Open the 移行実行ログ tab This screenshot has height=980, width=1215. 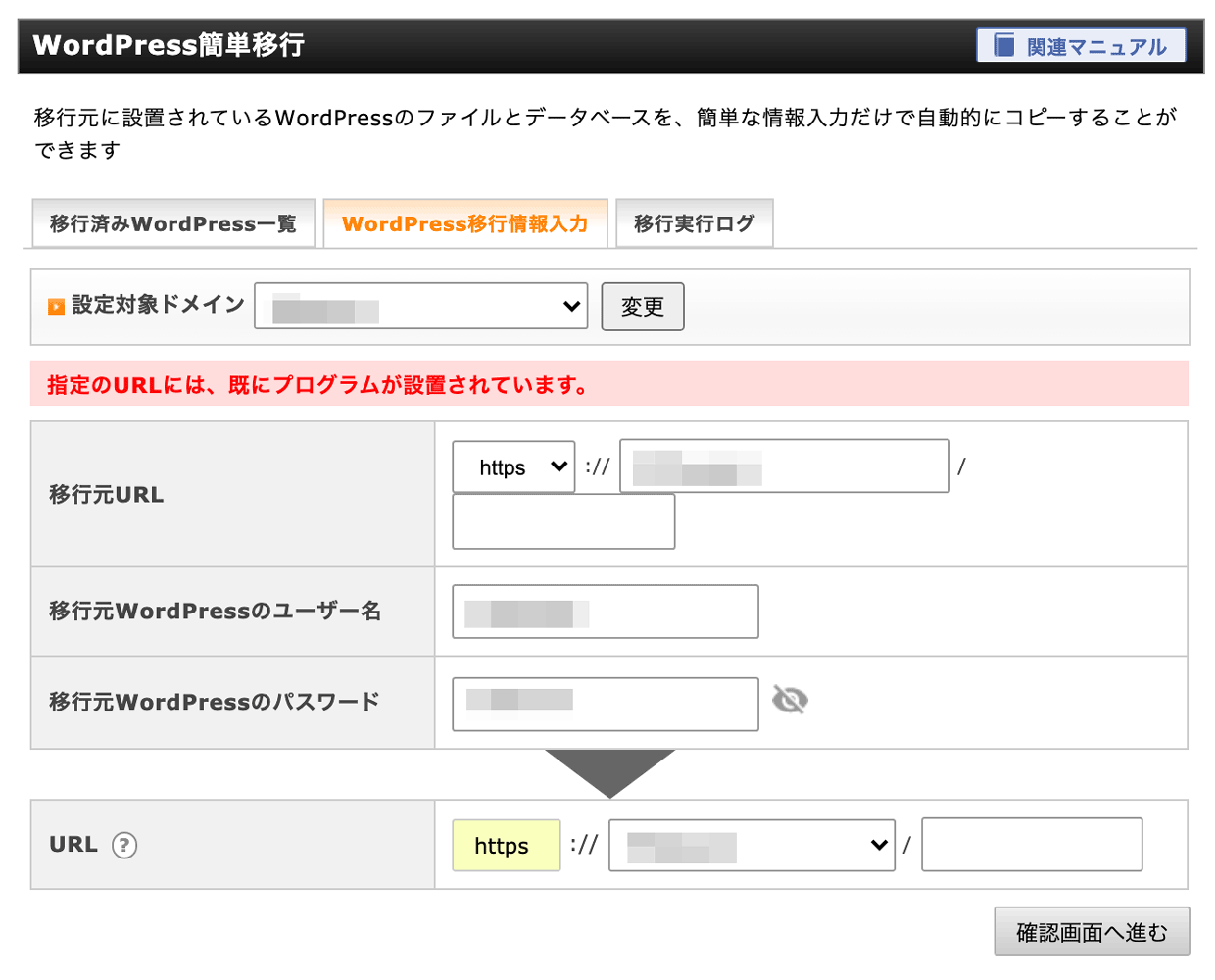(x=695, y=223)
